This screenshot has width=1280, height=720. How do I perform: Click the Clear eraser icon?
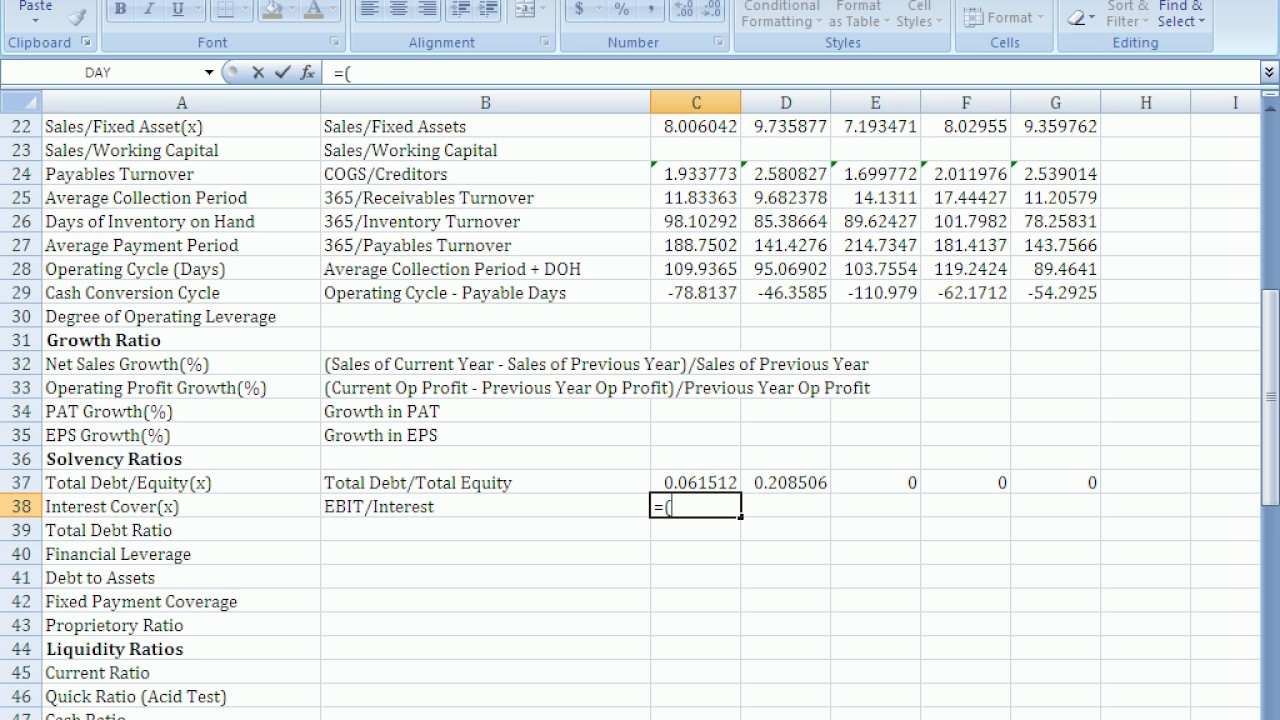click(x=1077, y=18)
